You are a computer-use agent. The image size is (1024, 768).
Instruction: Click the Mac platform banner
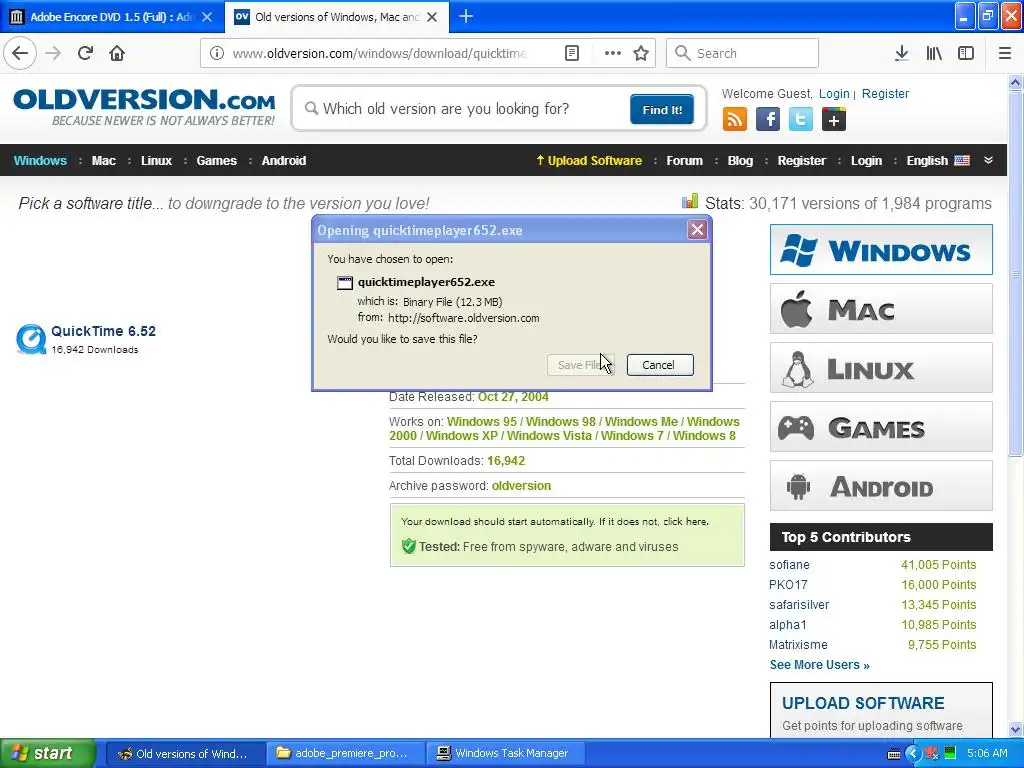pyautogui.click(x=881, y=308)
